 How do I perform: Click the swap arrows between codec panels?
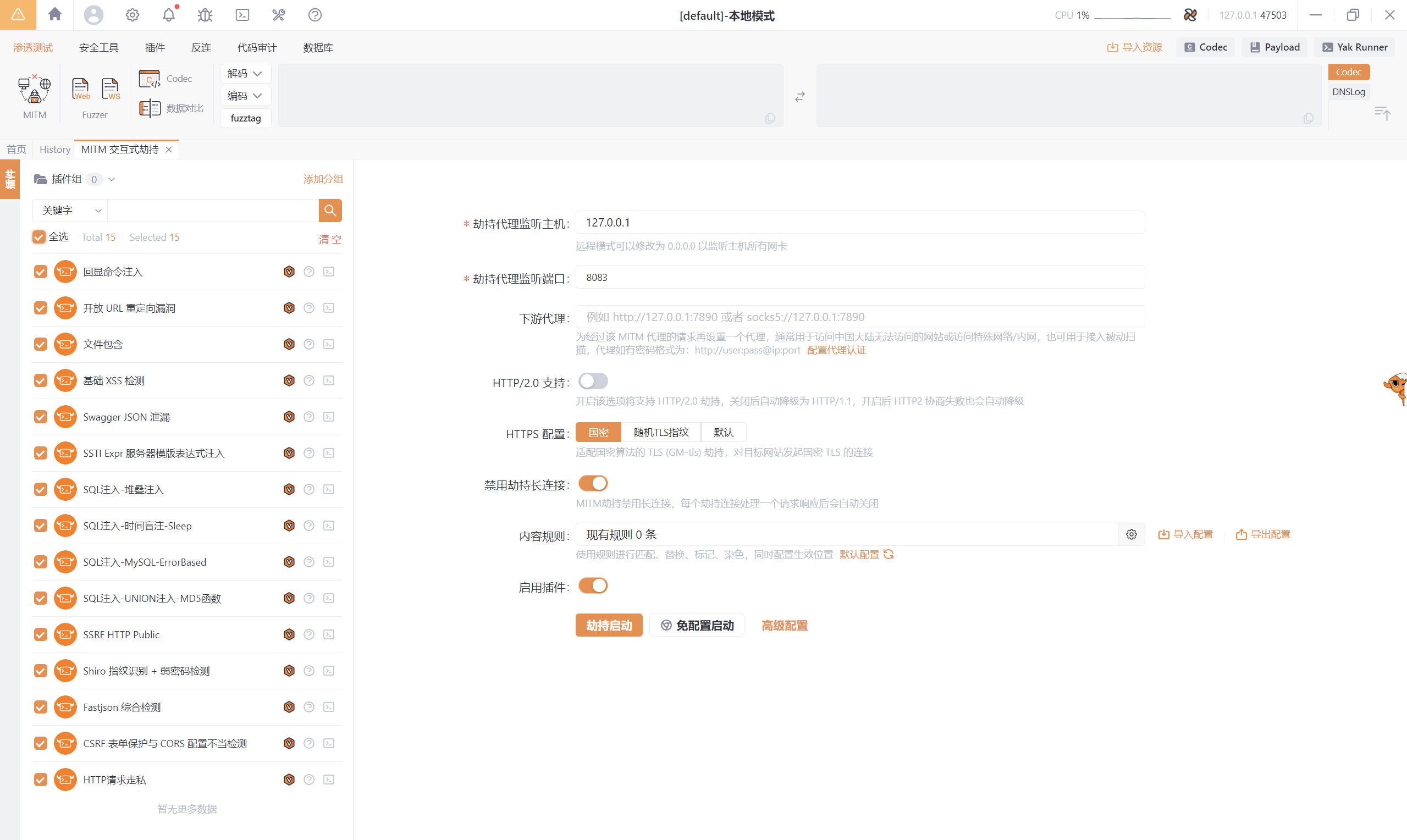coord(799,97)
